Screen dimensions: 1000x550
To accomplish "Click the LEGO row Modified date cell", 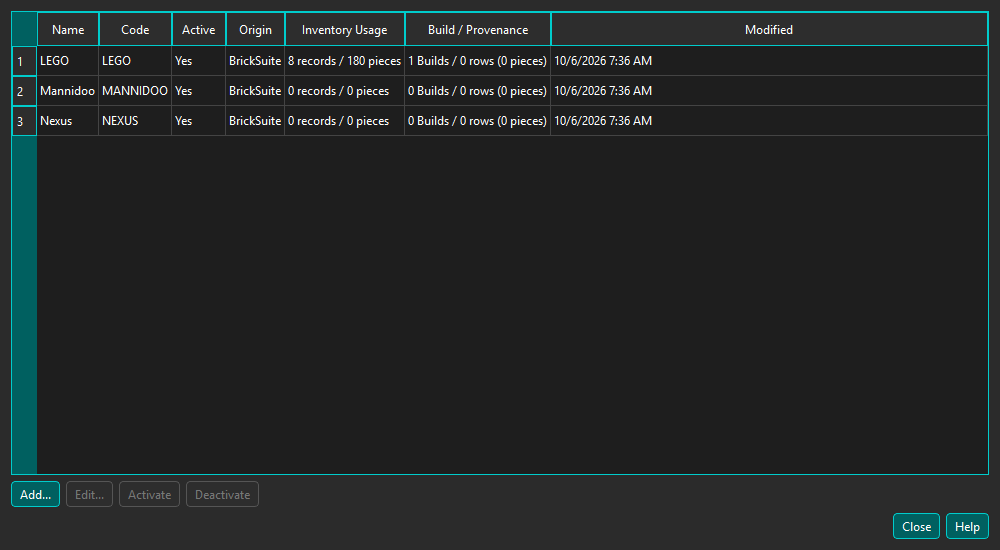I will (x=769, y=61).
